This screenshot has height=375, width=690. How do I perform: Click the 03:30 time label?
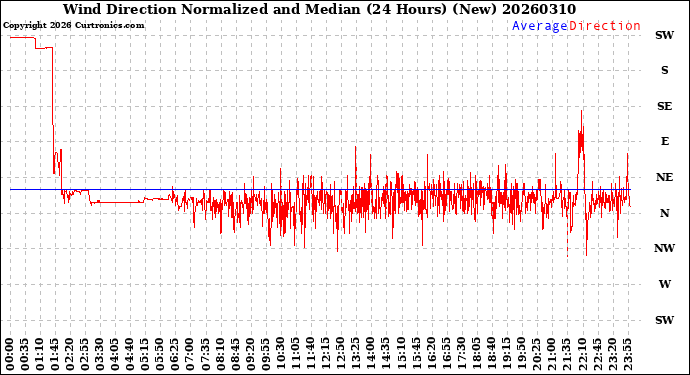pyautogui.click(x=100, y=355)
